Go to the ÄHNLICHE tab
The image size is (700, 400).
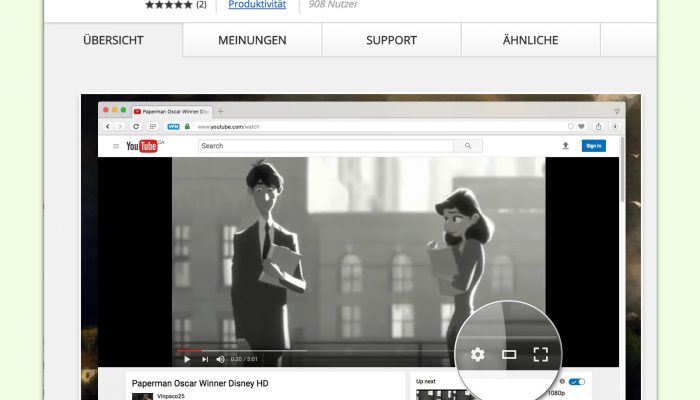coord(530,40)
